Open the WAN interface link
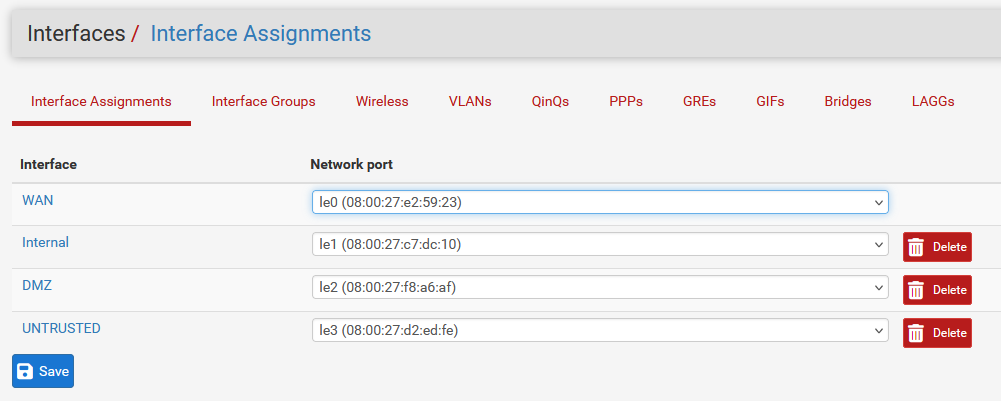Viewport: 1001px width, 401px height. (38, 200)
